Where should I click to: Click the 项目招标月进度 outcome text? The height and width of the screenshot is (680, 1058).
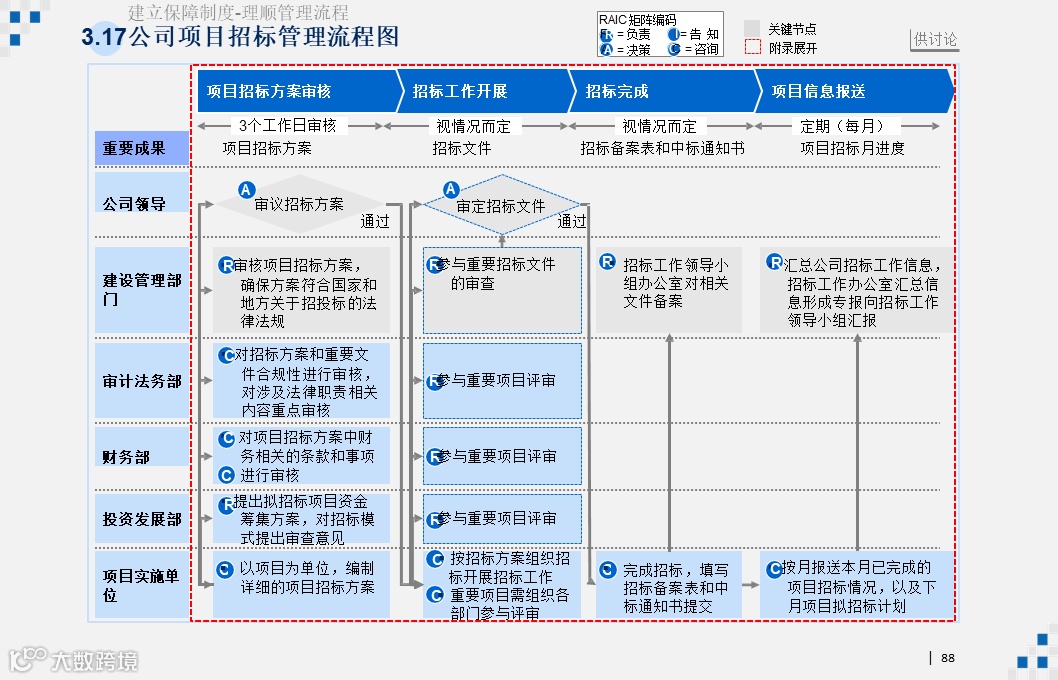click(x=852, y=148)
